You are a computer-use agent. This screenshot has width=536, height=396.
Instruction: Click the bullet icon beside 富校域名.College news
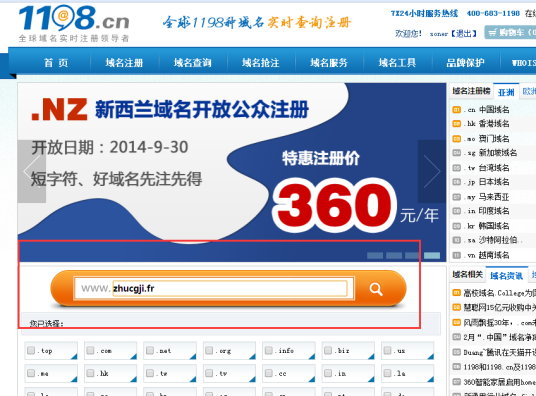tap(456, 293)
